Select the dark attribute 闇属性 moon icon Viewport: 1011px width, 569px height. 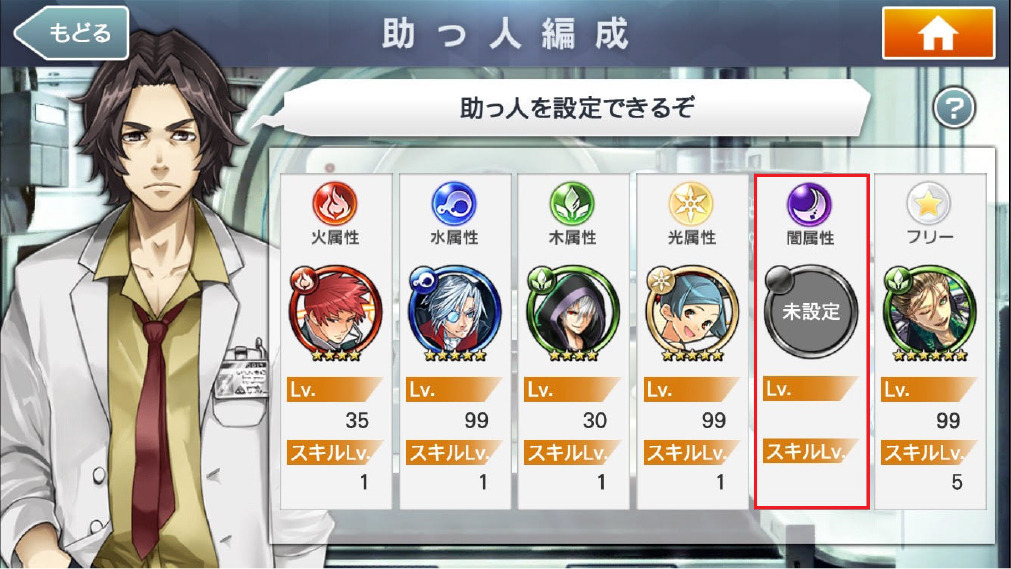[x=809, y=204]
